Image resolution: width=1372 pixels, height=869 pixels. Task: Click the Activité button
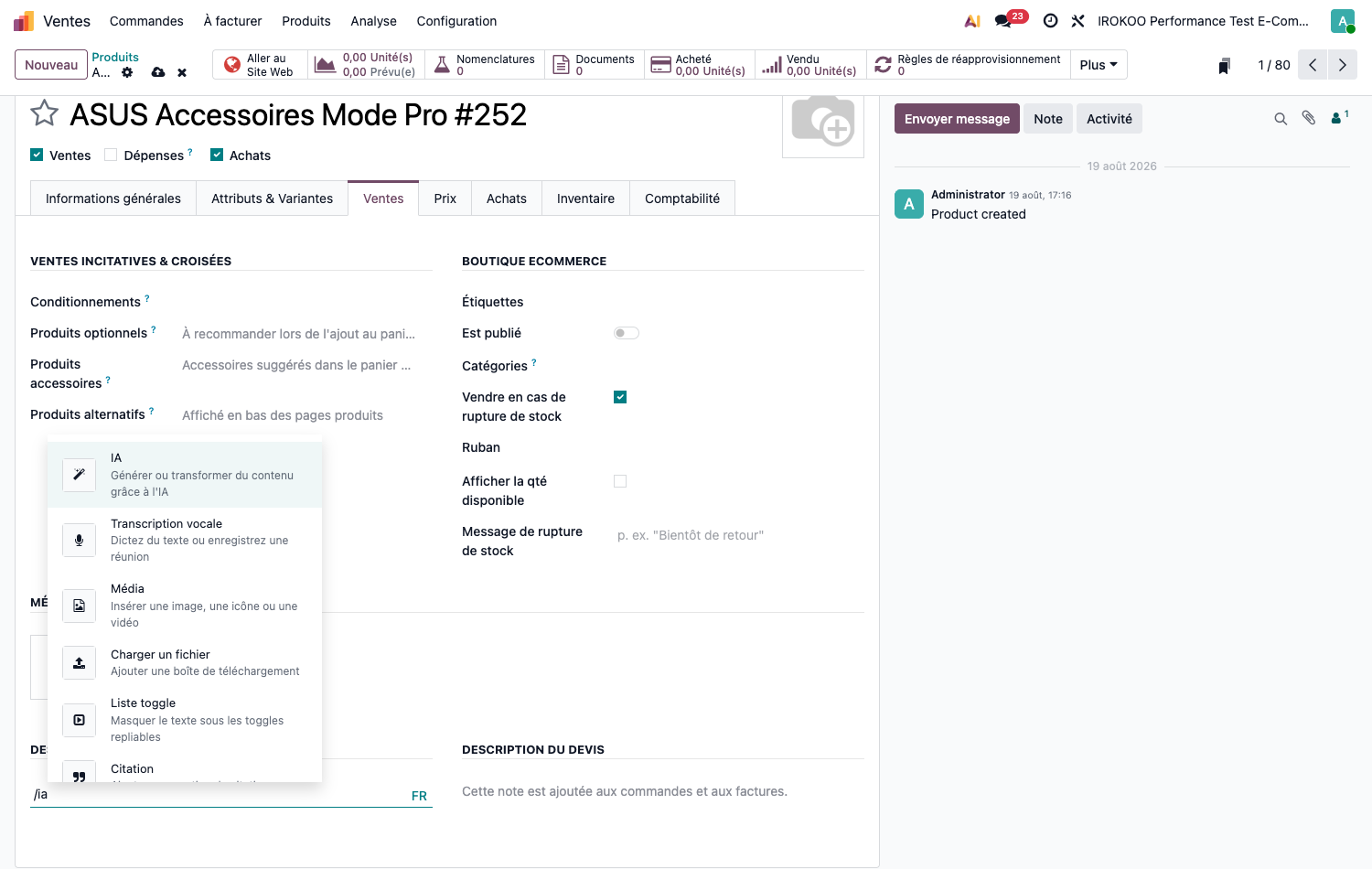click(1109, 119)
